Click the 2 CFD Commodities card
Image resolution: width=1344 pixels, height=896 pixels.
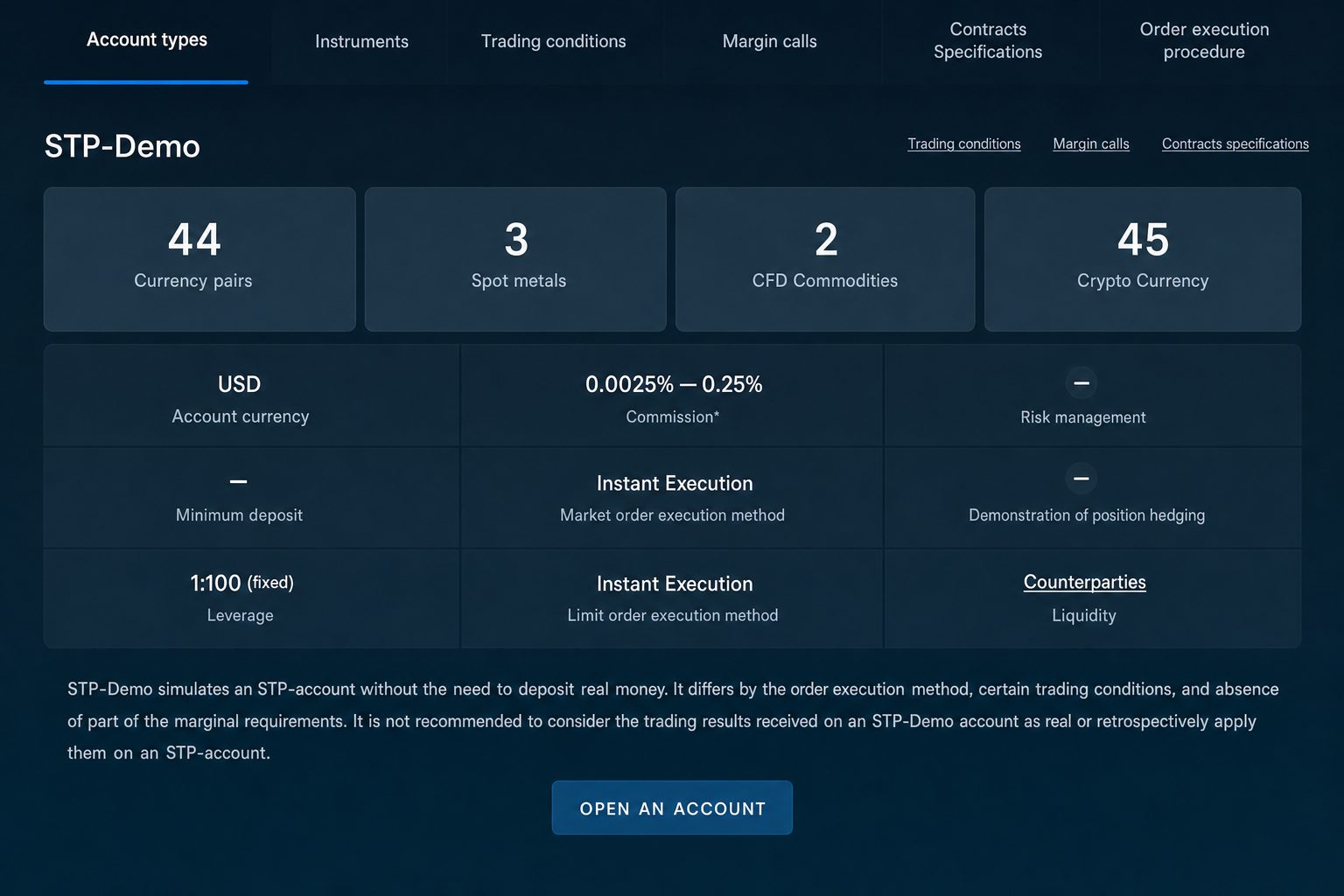click(825, 259)
